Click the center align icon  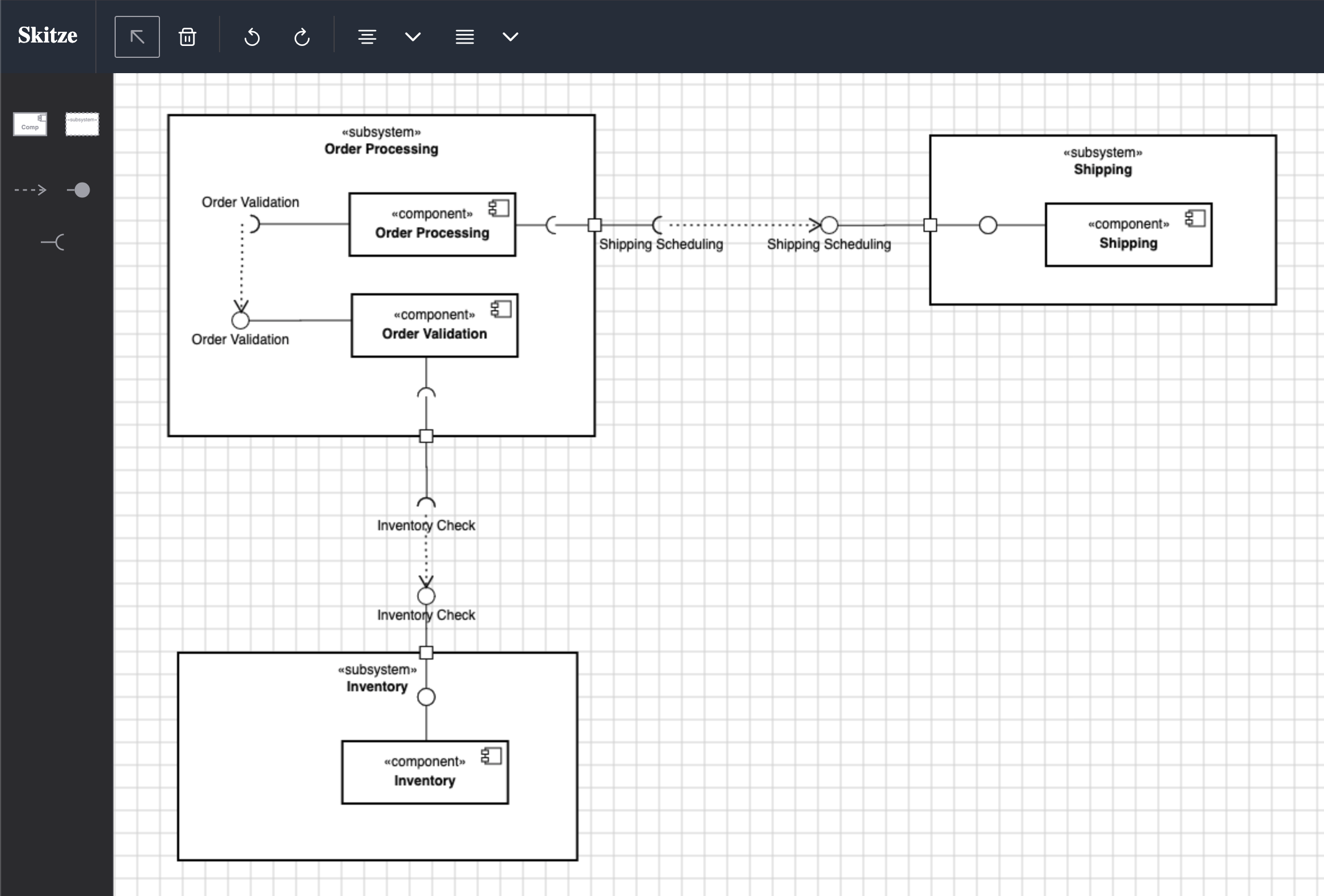[x=367, y=37]
